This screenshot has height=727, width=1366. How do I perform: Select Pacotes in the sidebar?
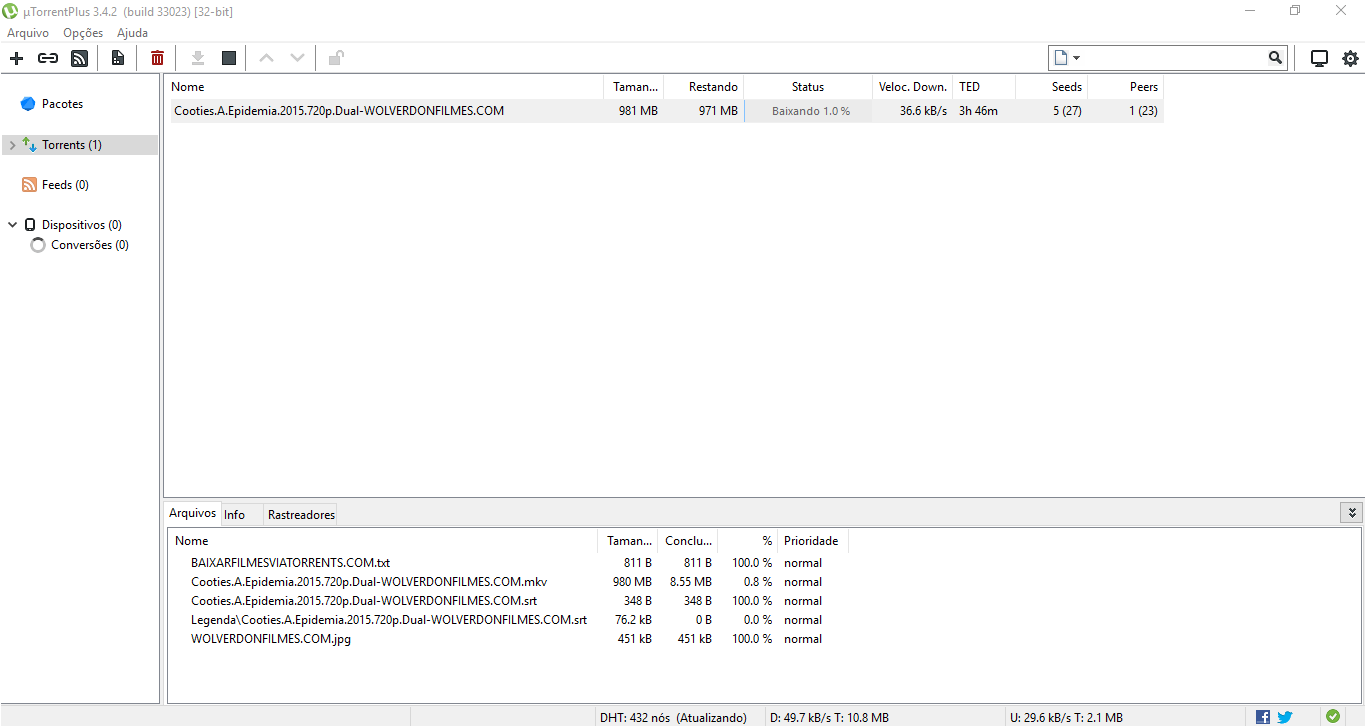(62, 104)
